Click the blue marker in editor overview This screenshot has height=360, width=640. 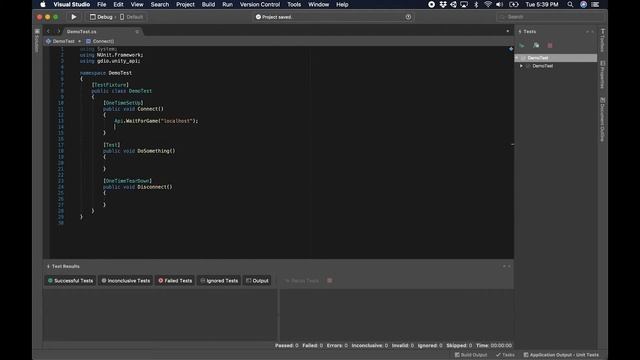click(511, 49)
